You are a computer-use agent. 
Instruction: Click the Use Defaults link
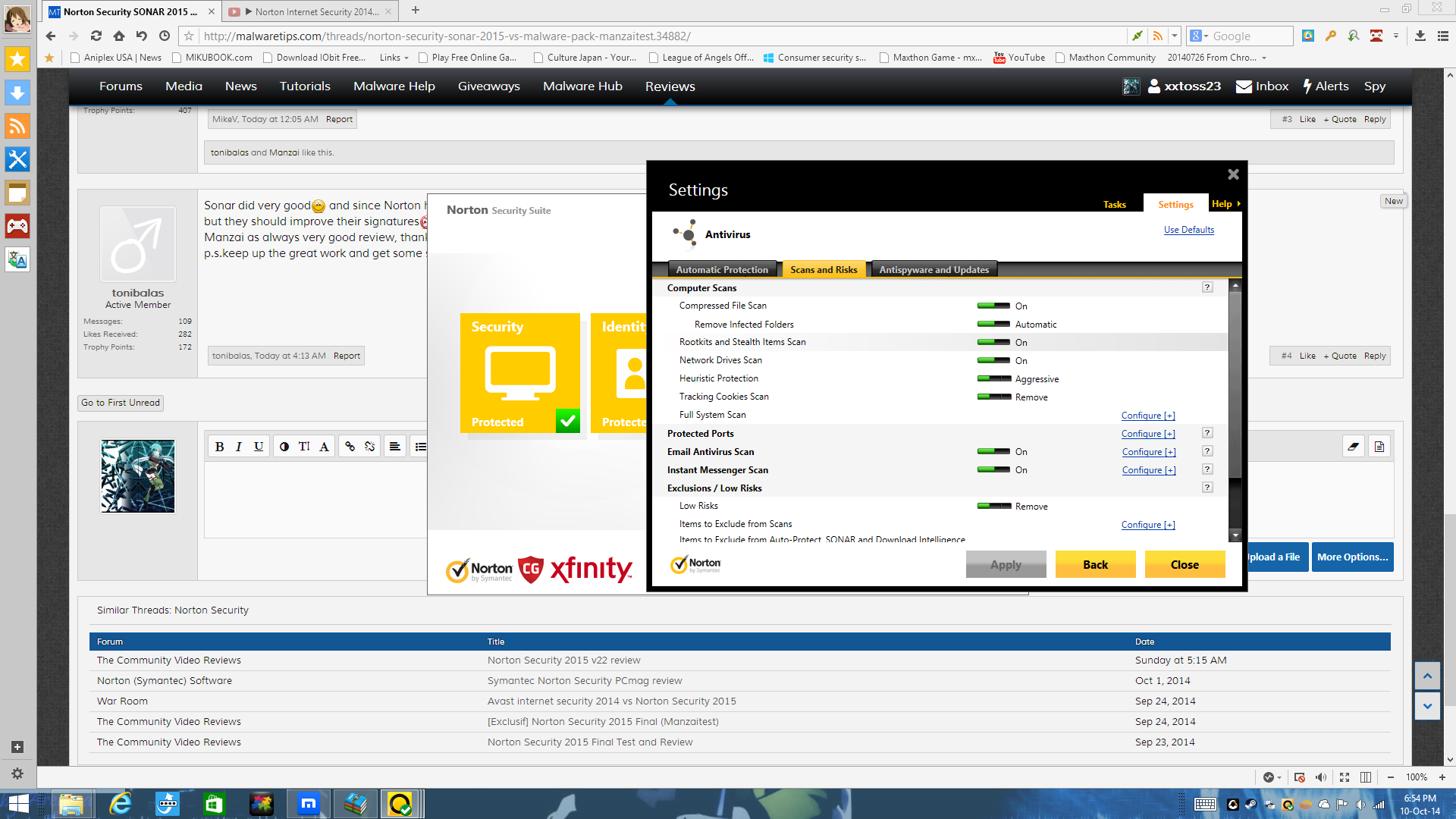click(x=1189, y=230)
